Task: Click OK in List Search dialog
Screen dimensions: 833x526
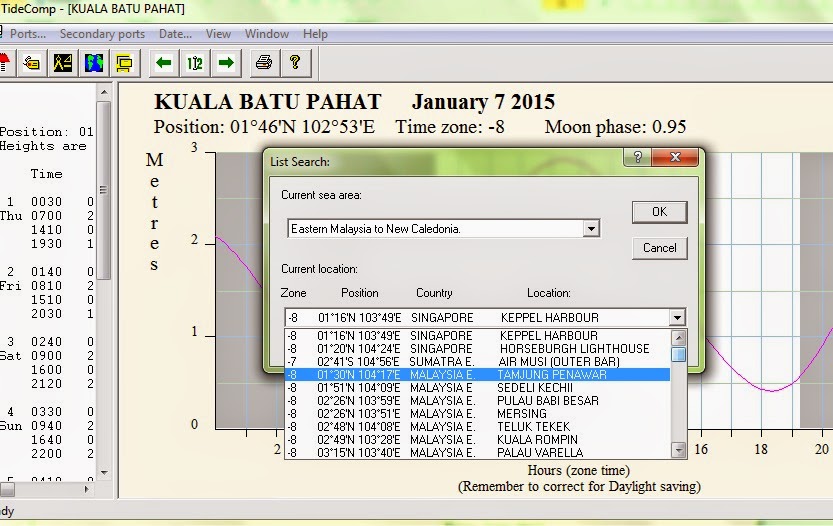Action: (x=659, y=212)
